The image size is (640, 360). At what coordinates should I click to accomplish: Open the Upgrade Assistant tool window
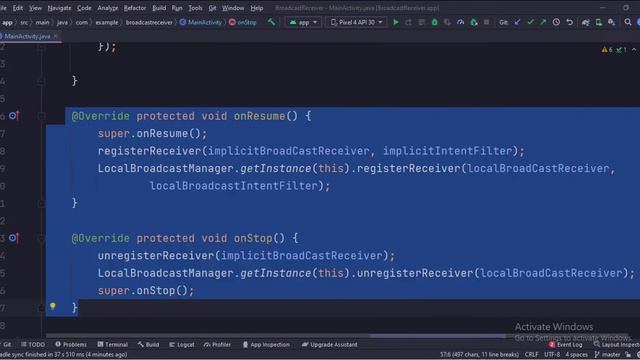tap(329, 344)
